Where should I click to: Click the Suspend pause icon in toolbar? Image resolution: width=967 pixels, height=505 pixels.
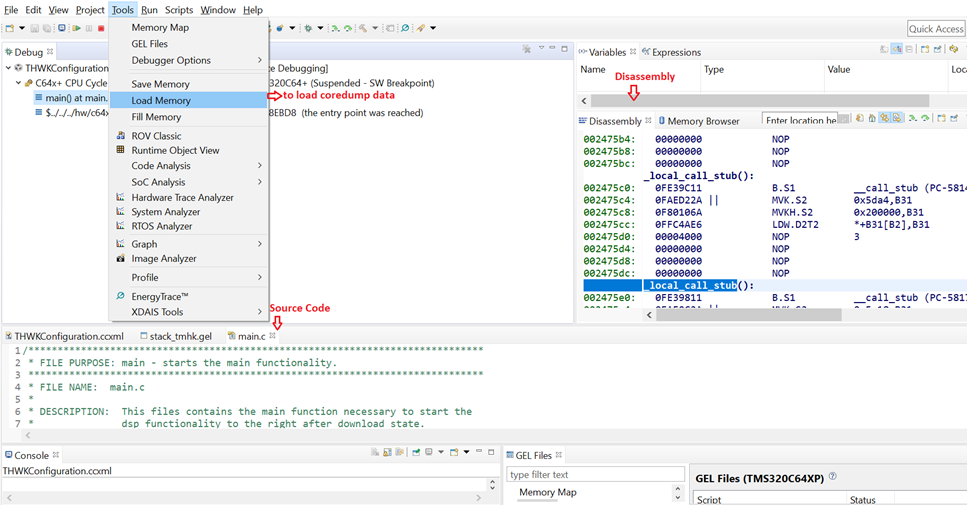(x=89, y=28)
